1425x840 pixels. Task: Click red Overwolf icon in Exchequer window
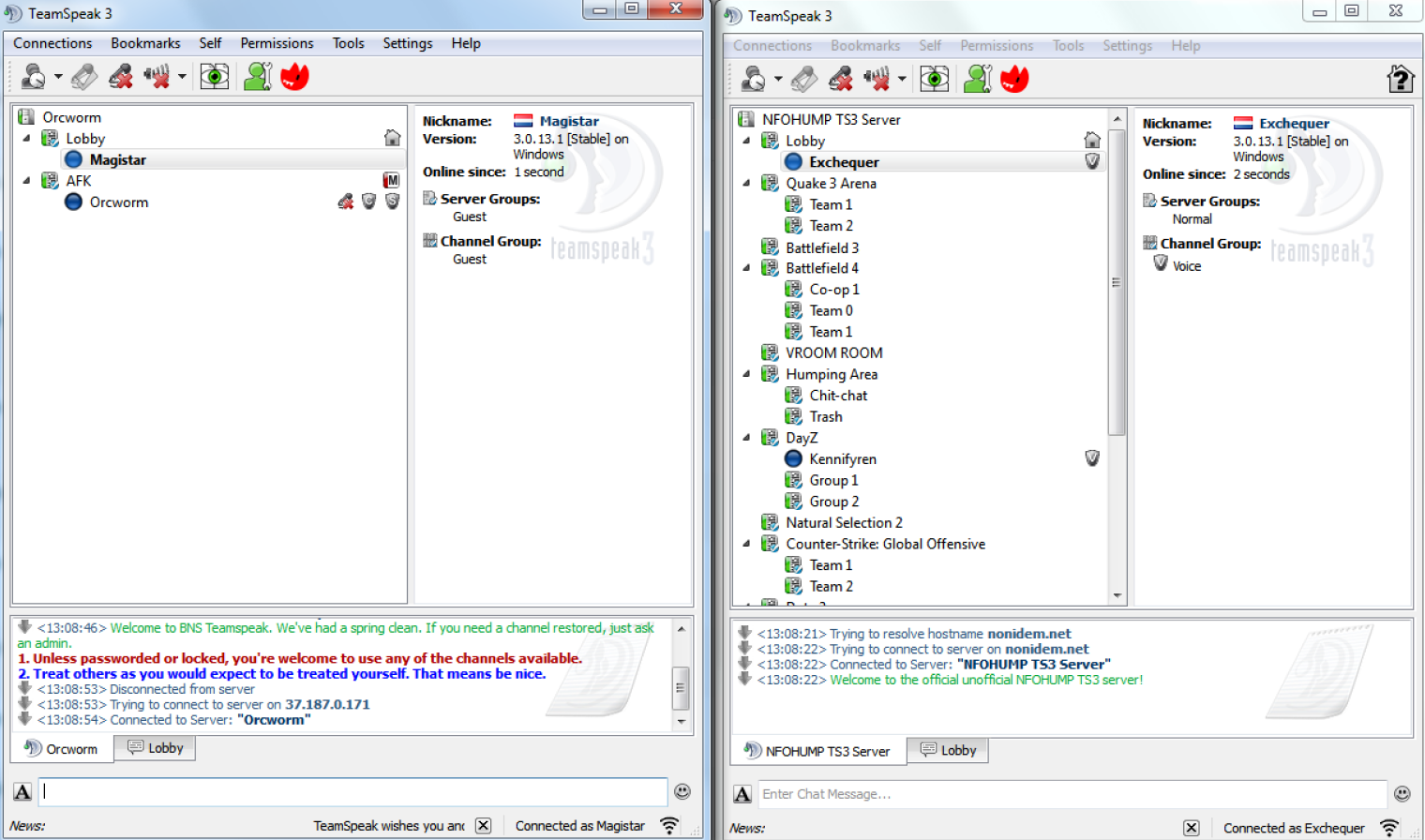[1014, 79]
